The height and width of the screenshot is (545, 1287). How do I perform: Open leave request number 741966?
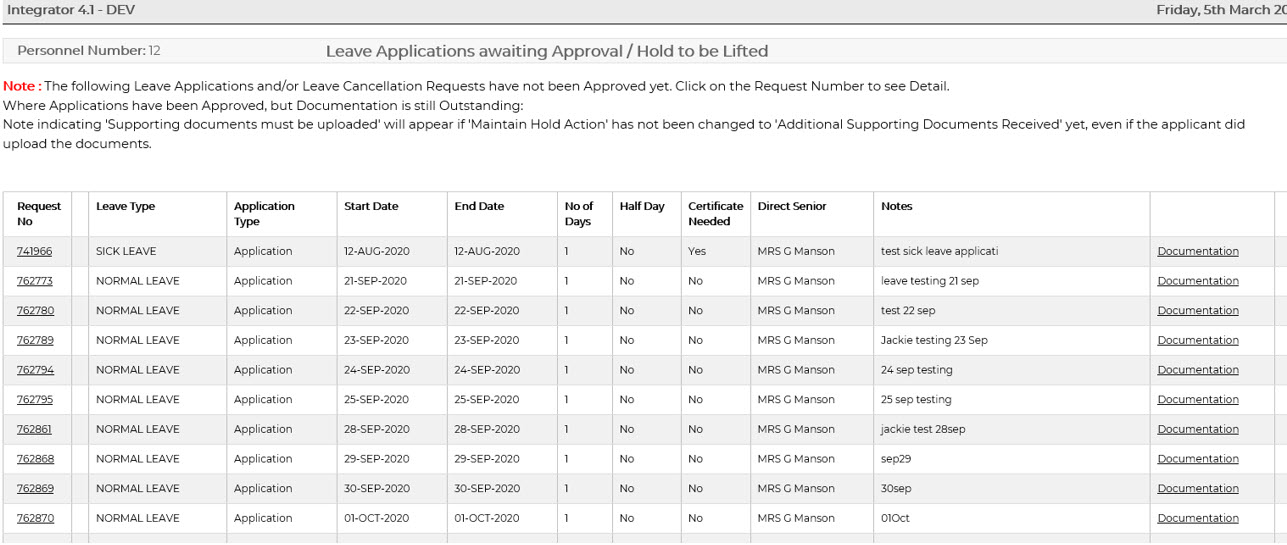tap(34, 252)
